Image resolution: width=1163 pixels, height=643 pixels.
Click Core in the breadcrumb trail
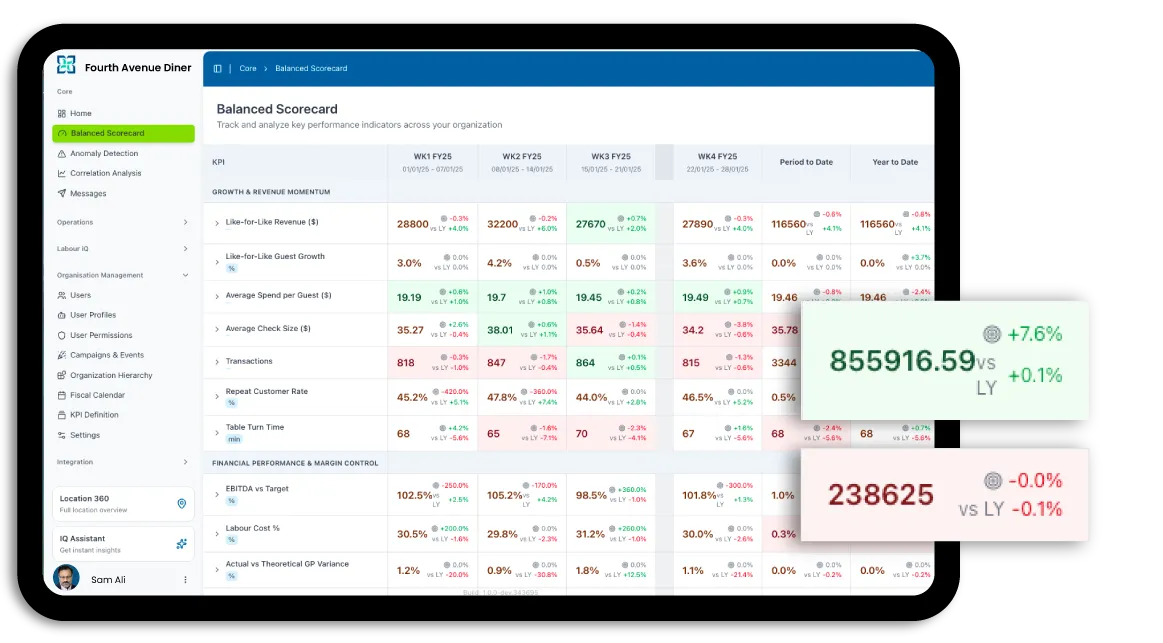248,68
